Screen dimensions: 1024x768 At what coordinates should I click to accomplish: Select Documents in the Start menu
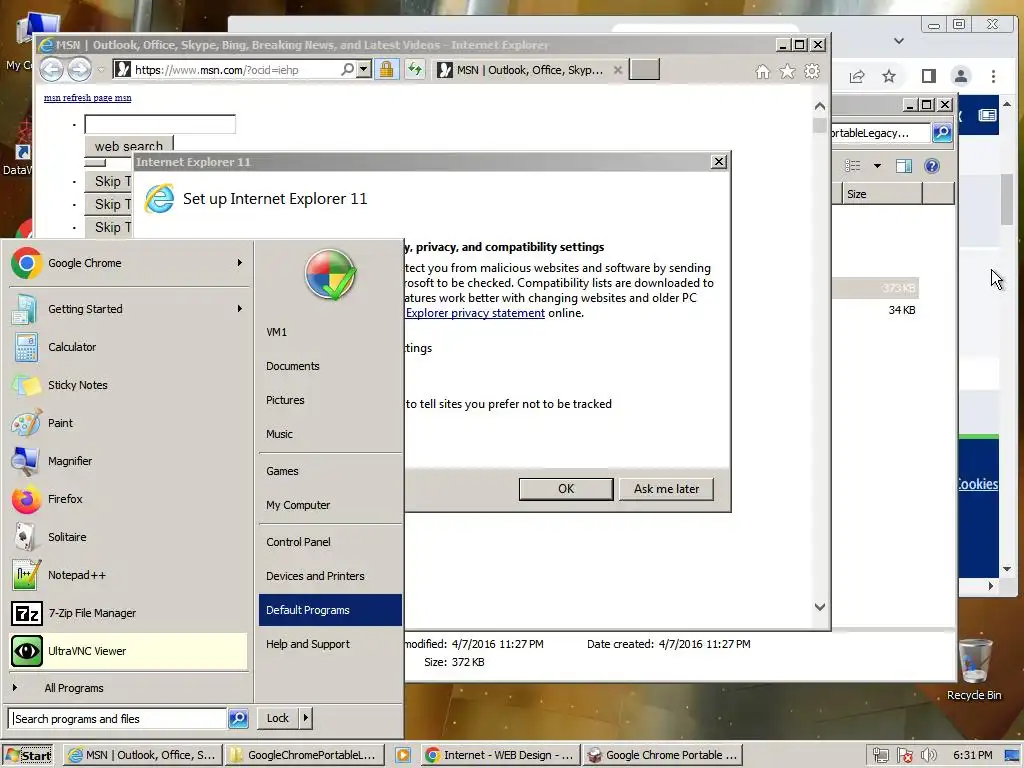point(330,366)
